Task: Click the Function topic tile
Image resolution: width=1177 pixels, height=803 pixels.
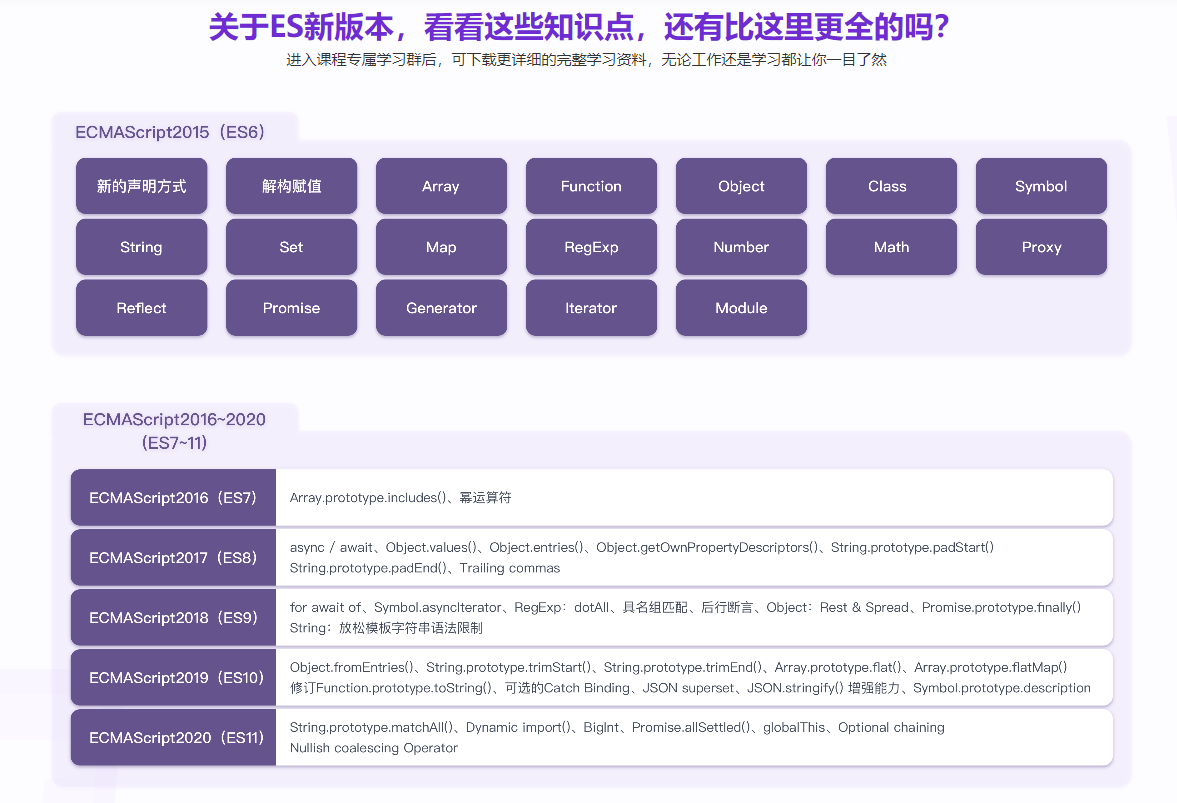Action: click(x=591, y=186)
